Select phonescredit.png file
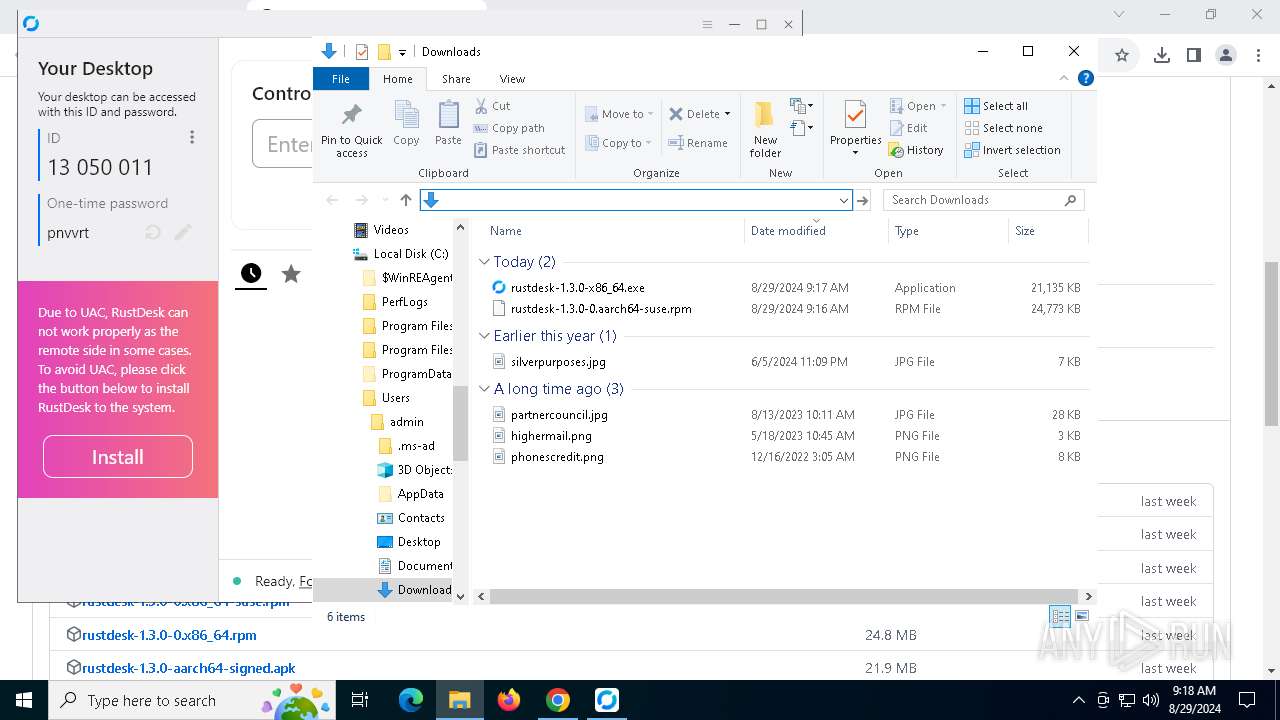Image resolution: width=1280 pixels, height=720 pixels. 557,457
